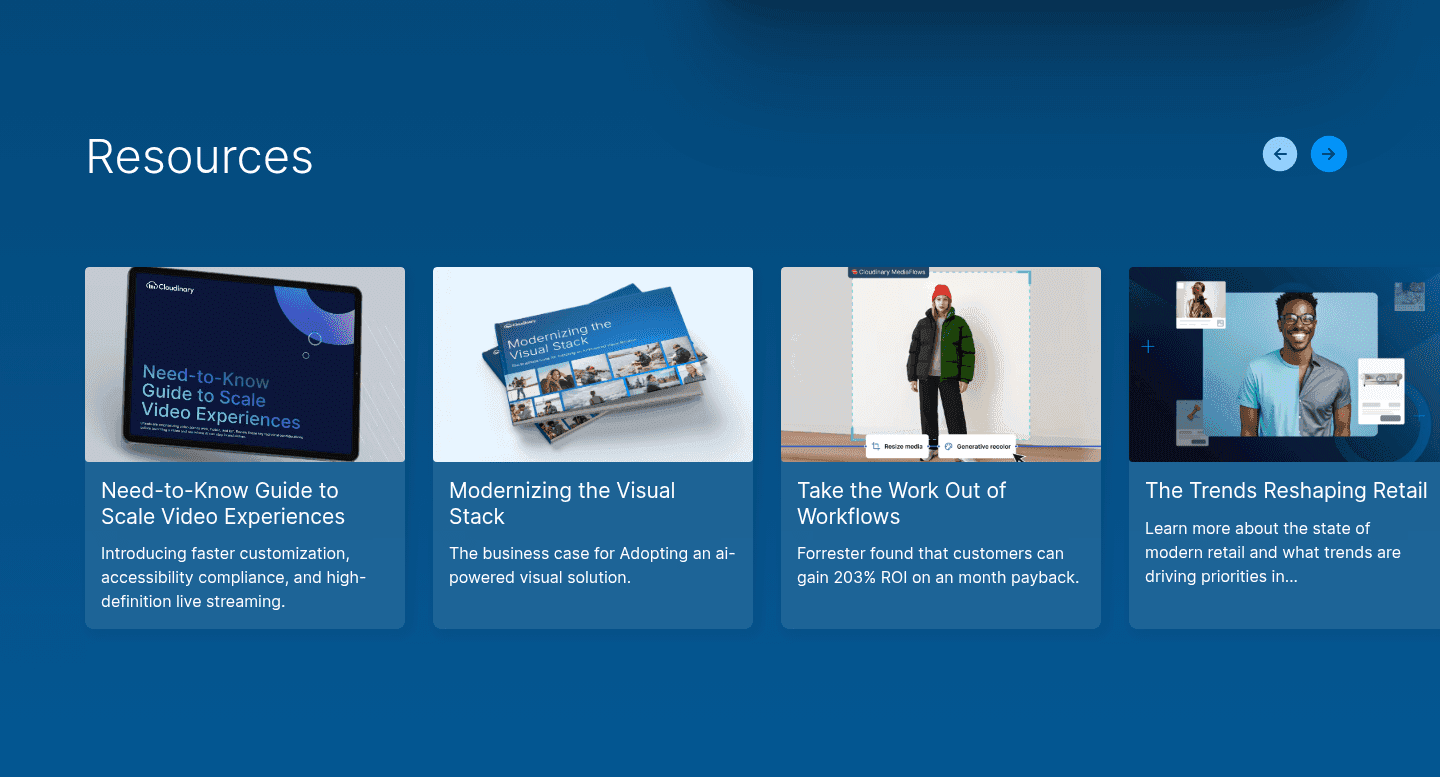Viewport: 1440px width, 777px height.
Task: Click the Resources section heading
Action: click(200, 157)
